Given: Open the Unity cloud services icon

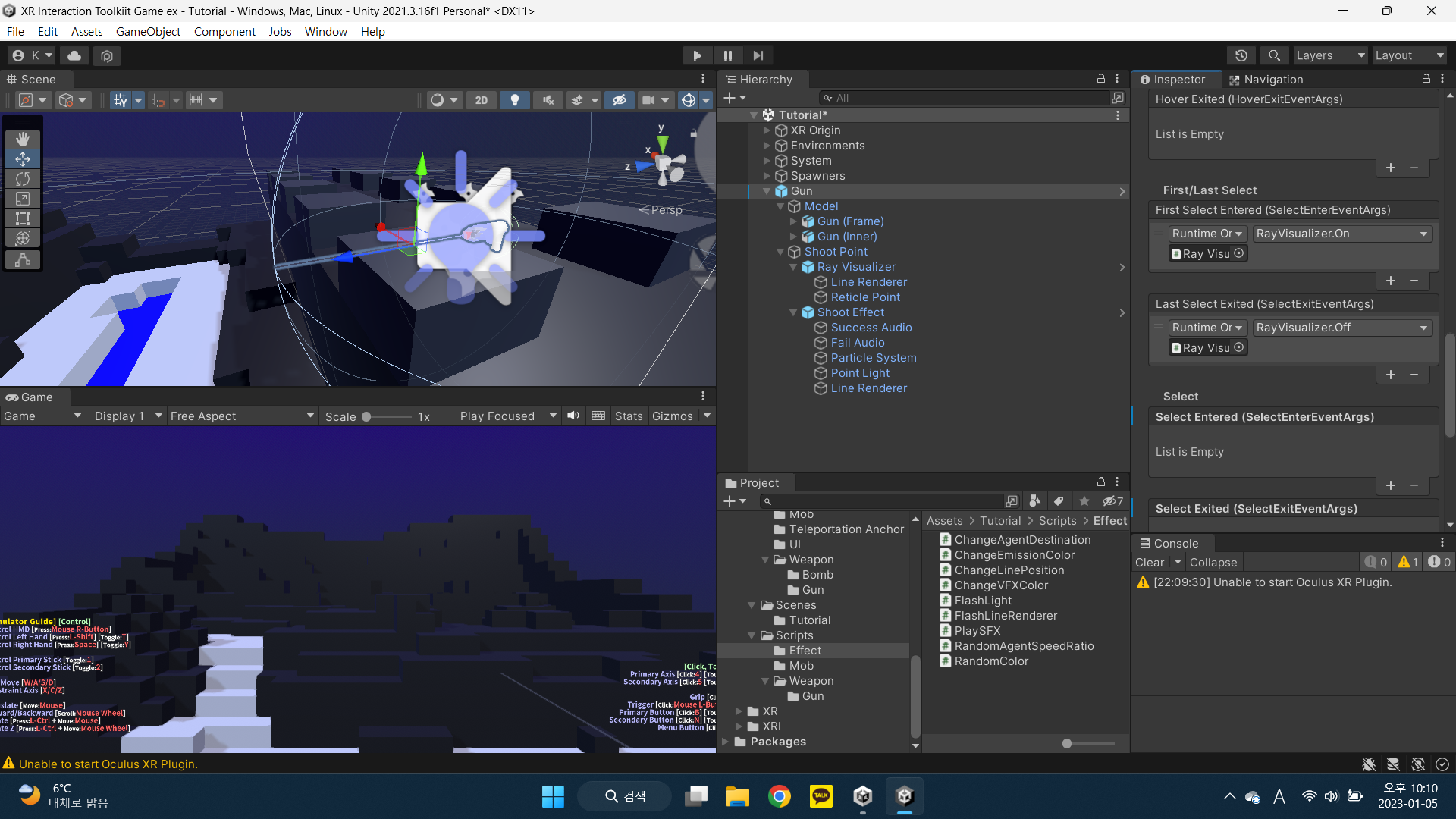Looking at the screenshot, I should (74, 55).
